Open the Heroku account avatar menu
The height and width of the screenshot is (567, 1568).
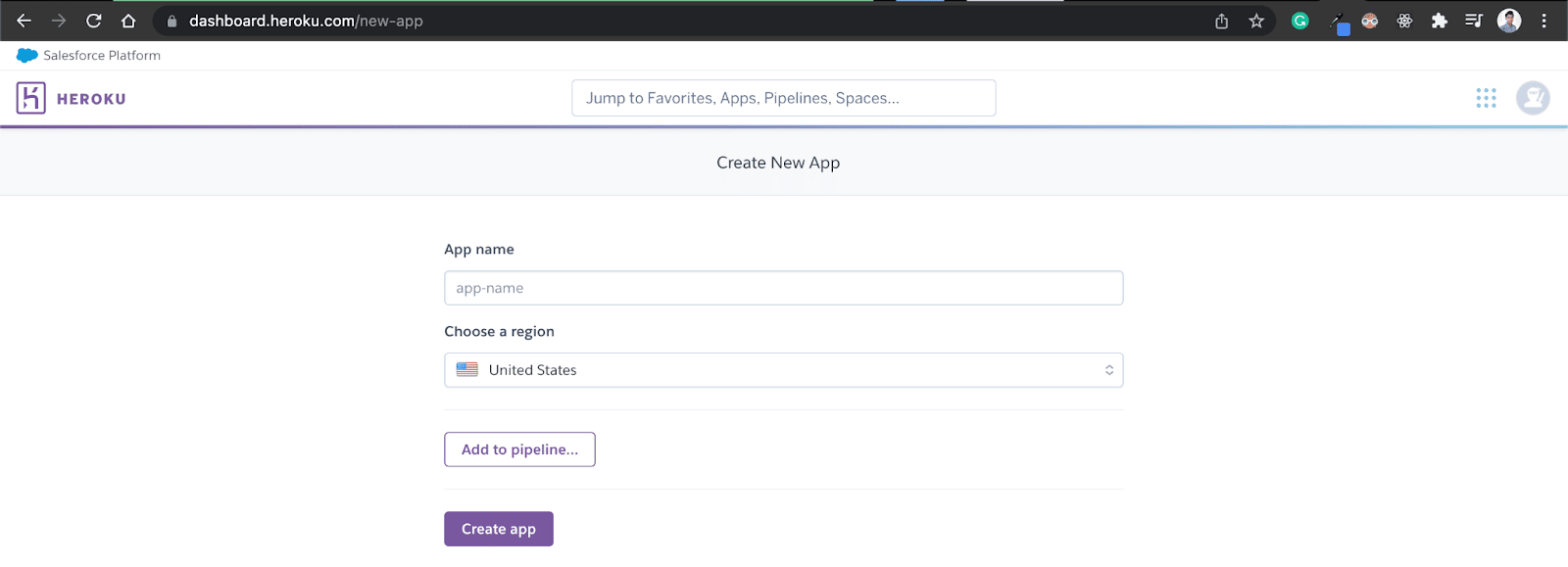tap(1532, 98)
